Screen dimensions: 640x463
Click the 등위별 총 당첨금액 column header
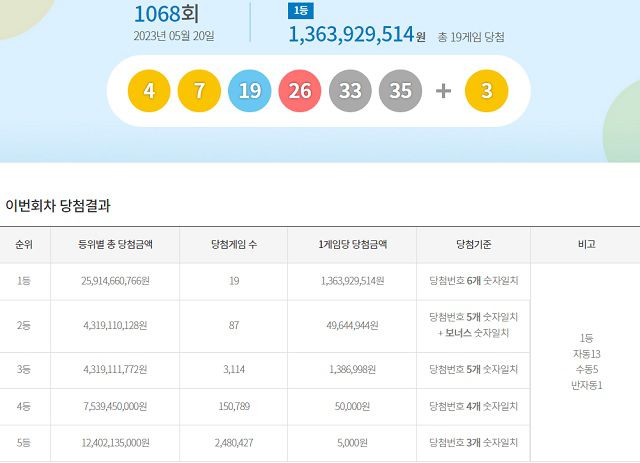pos(115,244)
